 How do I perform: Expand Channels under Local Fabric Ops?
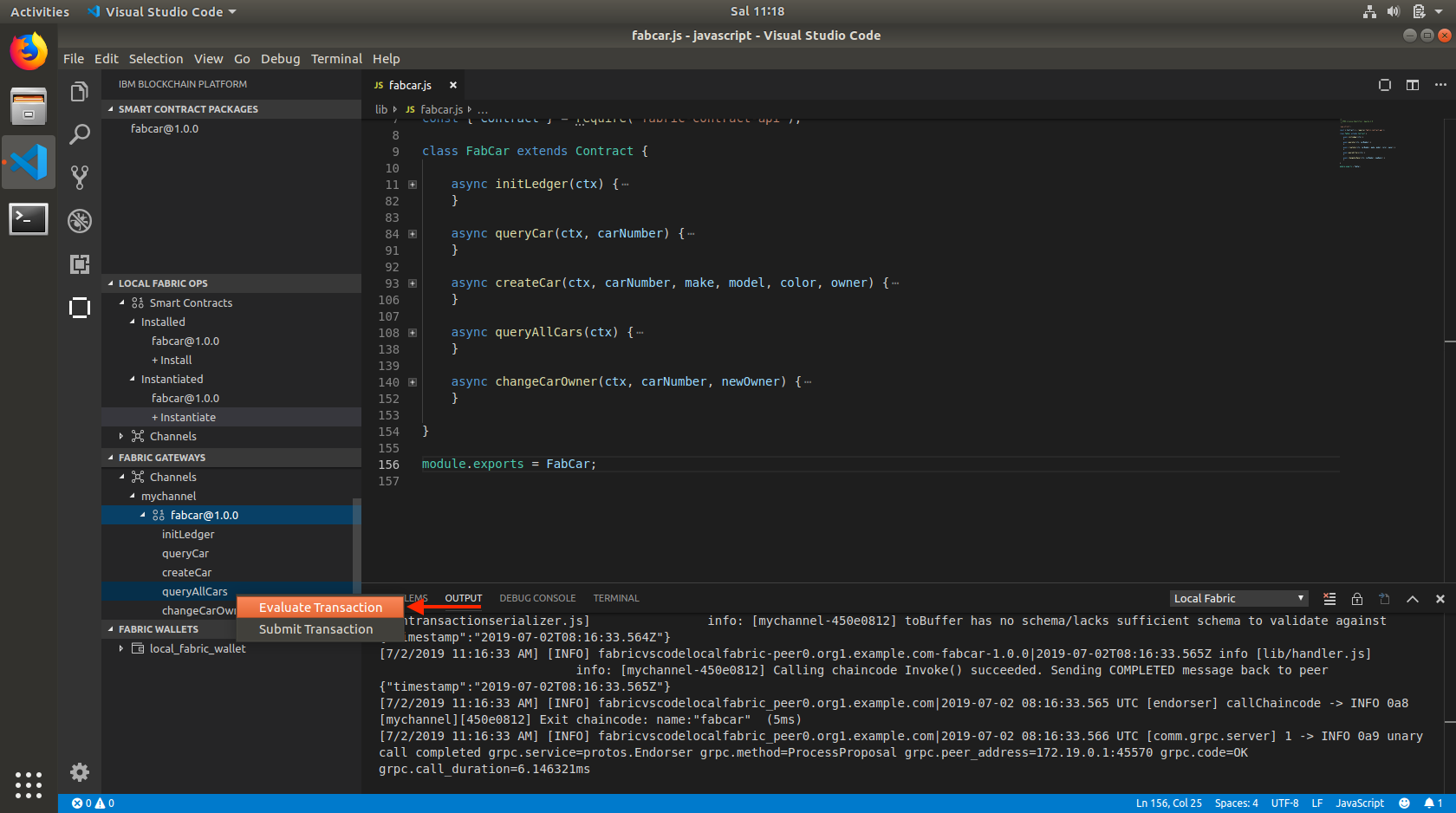click(121, 436)
